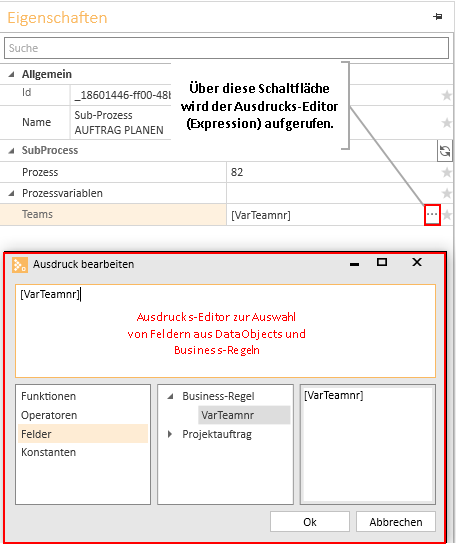Screen dimensions: 456x555
Task: Confirm expression with Ok button
Action: 310,522
